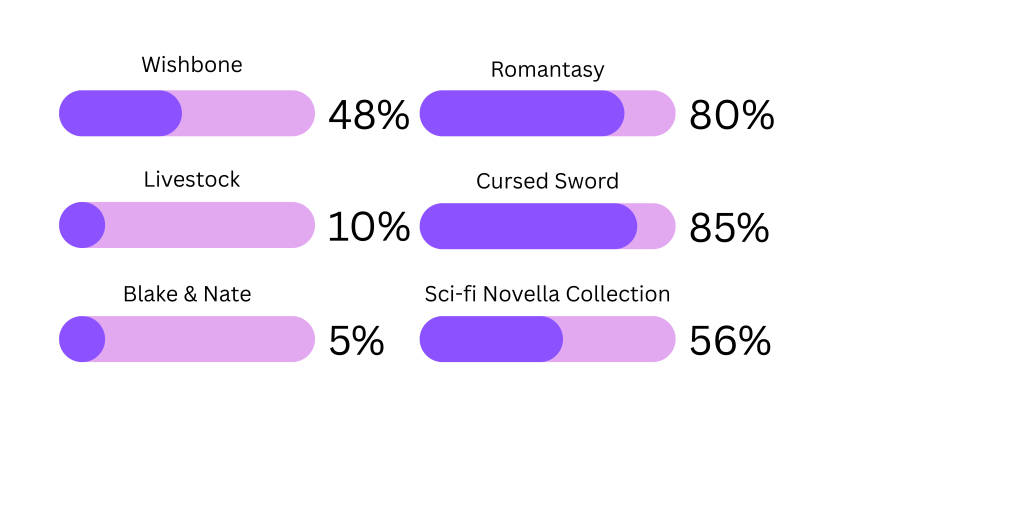The width and height of the screenshot is (1024, 512).
Task: Click the 56% value text
Action: [x=730, y=341]
